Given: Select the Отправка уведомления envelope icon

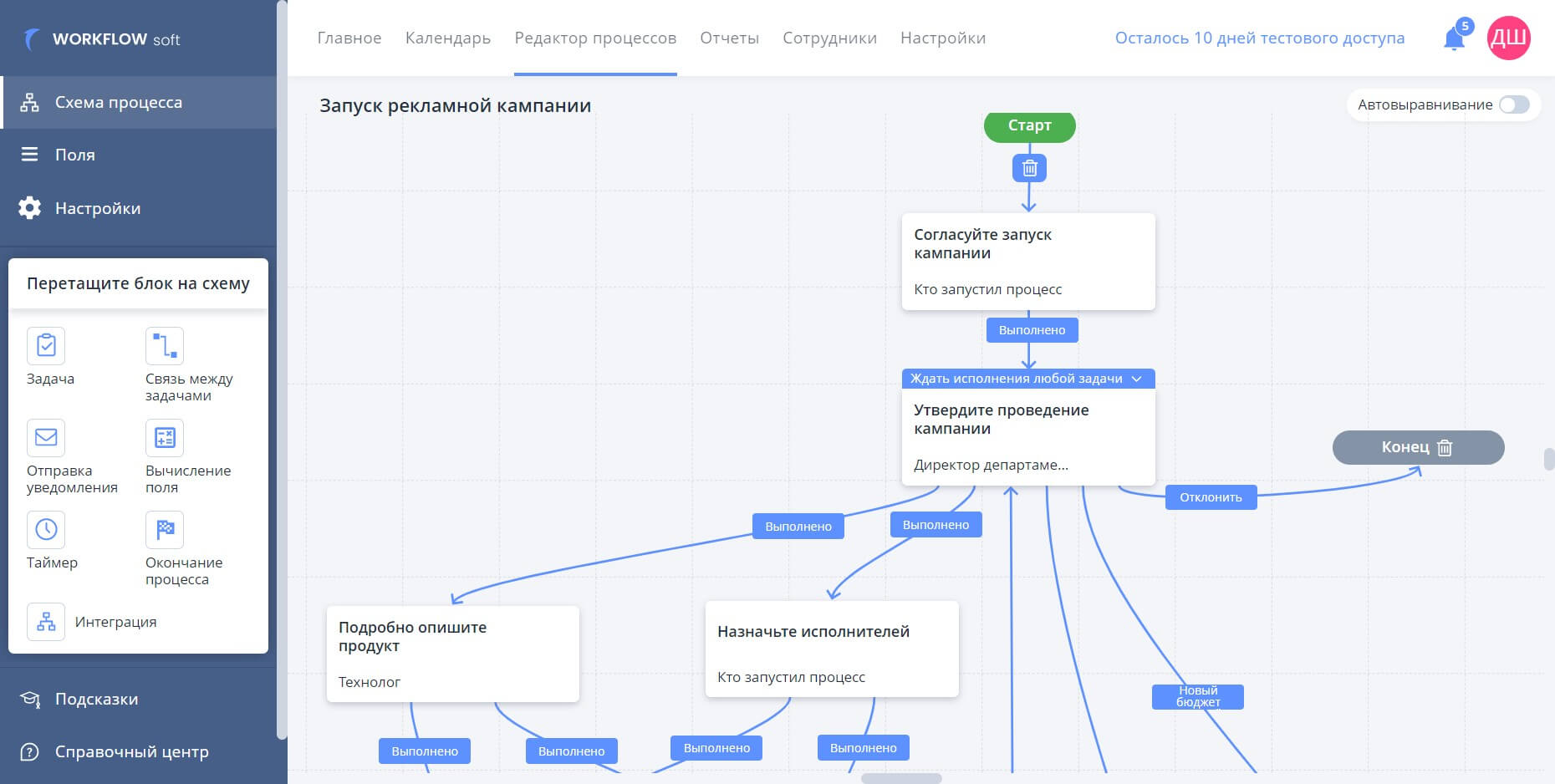Looking at the screenshot, I should tap(46, 437).
